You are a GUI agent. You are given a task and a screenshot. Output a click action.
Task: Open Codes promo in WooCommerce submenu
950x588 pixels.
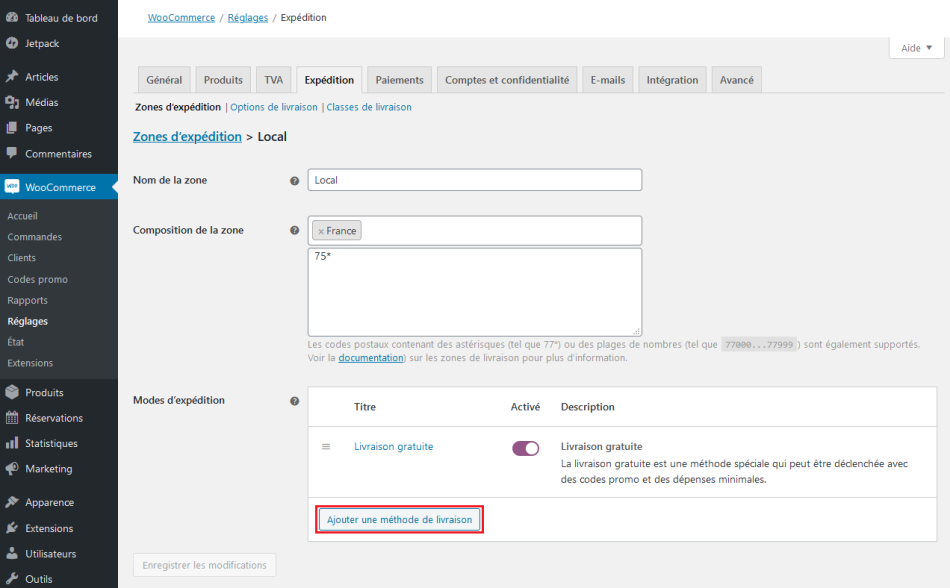38,279
